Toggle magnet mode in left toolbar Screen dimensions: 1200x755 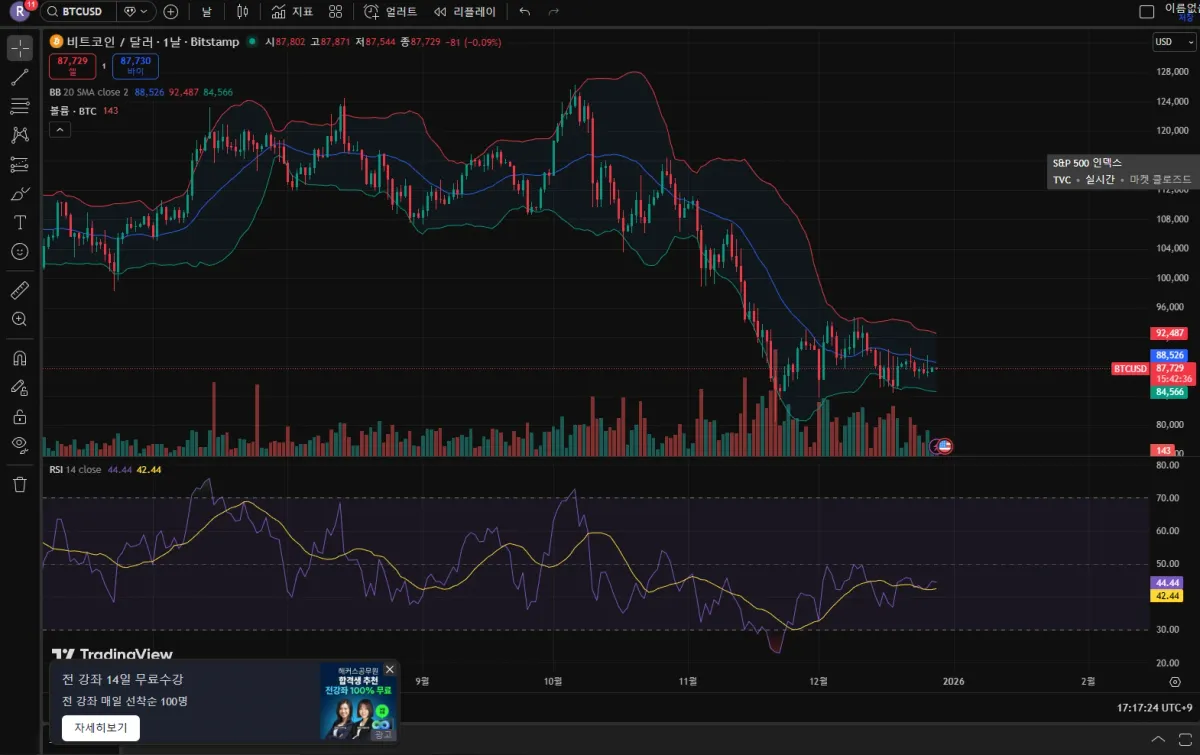[x=20, y=358]
